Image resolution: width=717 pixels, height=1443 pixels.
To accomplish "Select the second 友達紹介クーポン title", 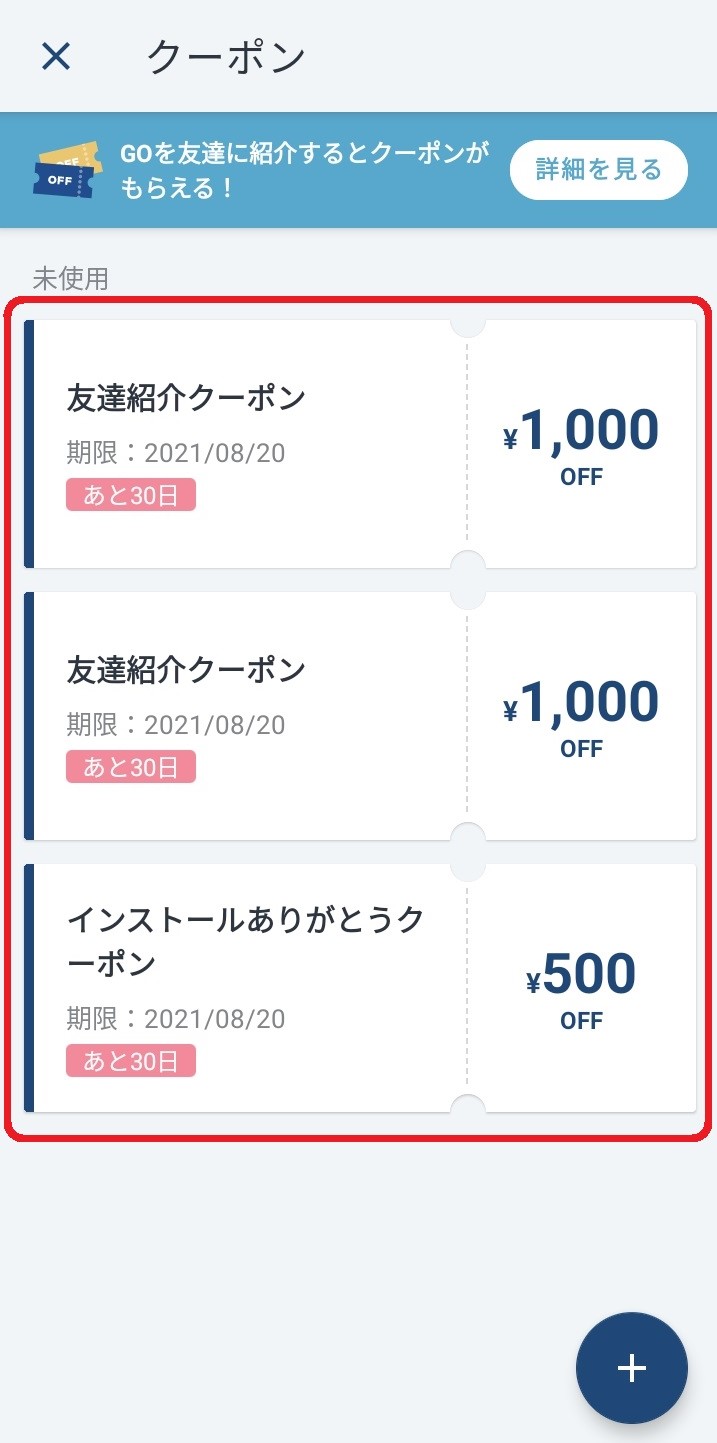I will click(x=186, y=670).
